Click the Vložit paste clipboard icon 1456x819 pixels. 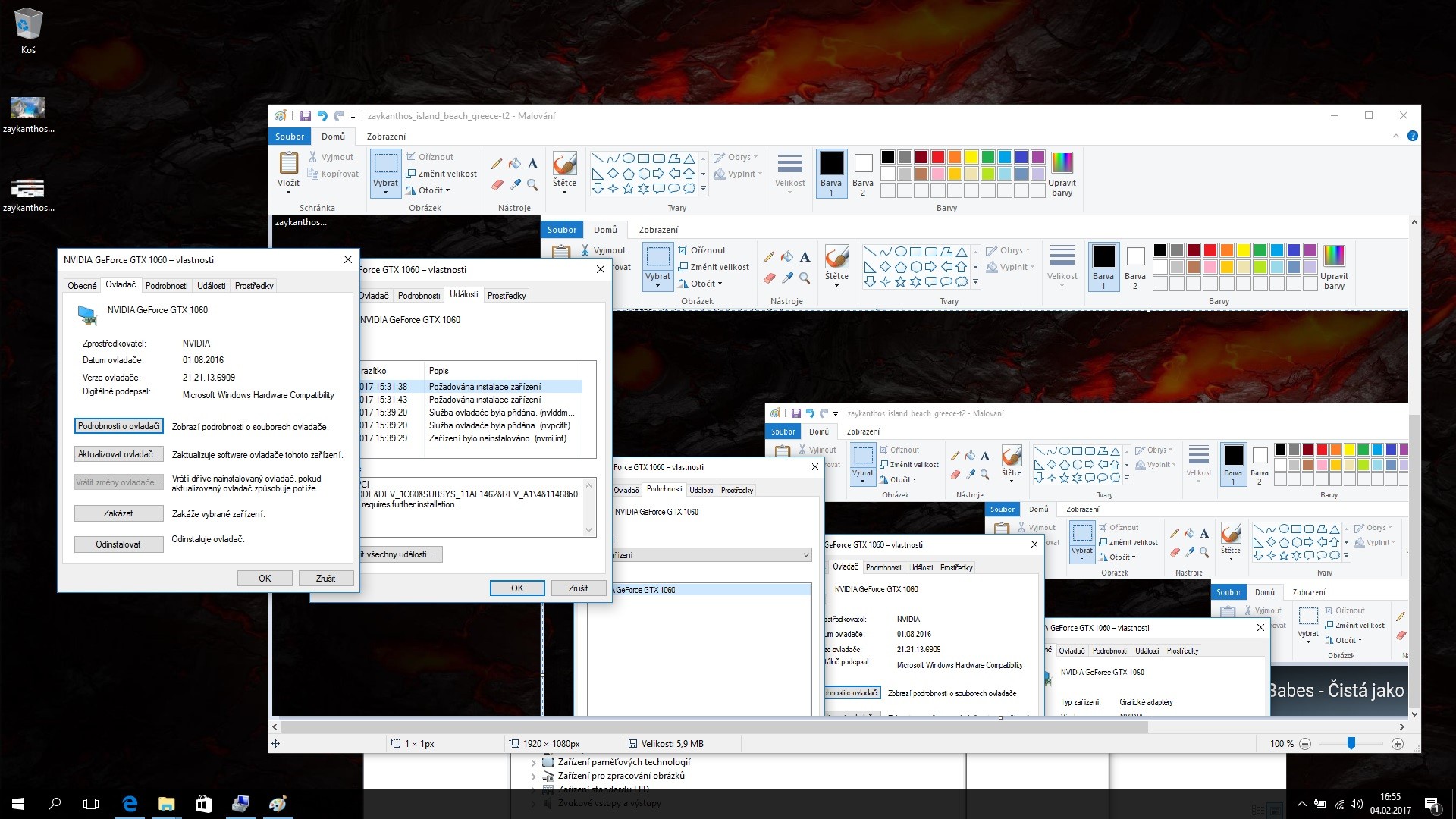pyautogui.click(x=288, y=163)
